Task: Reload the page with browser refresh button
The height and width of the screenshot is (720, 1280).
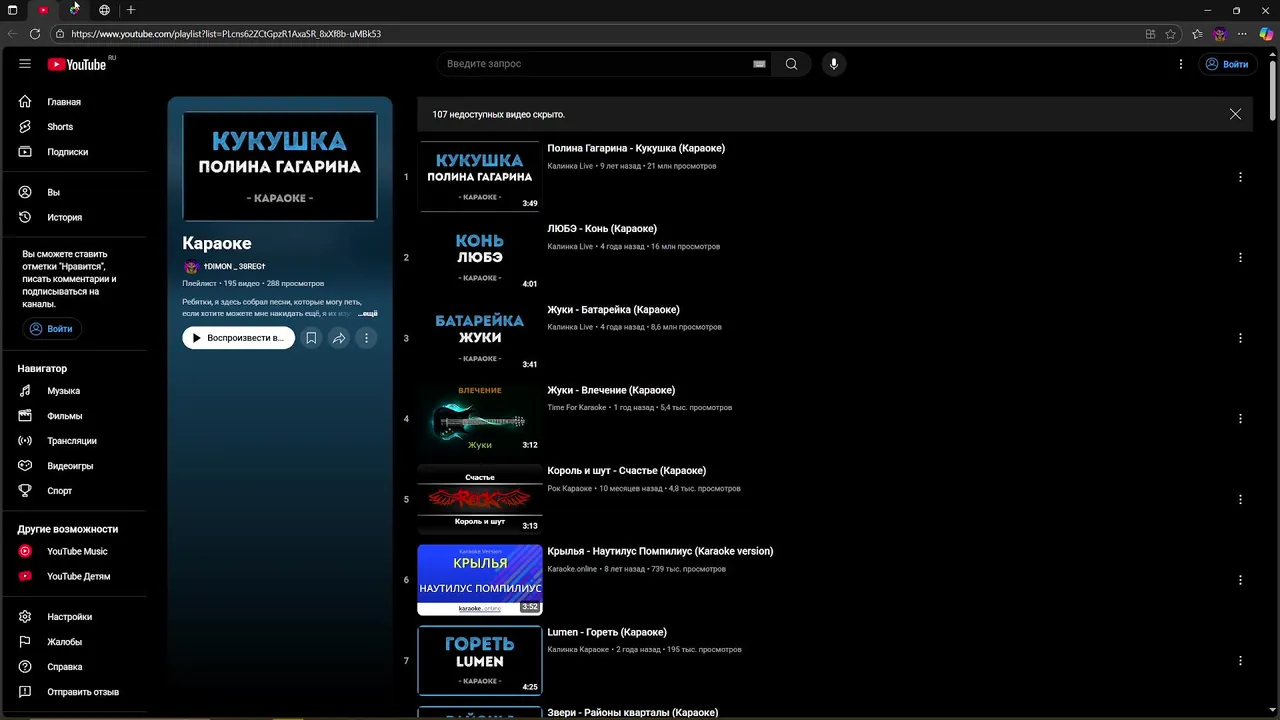Action: [x=35, y=34]
